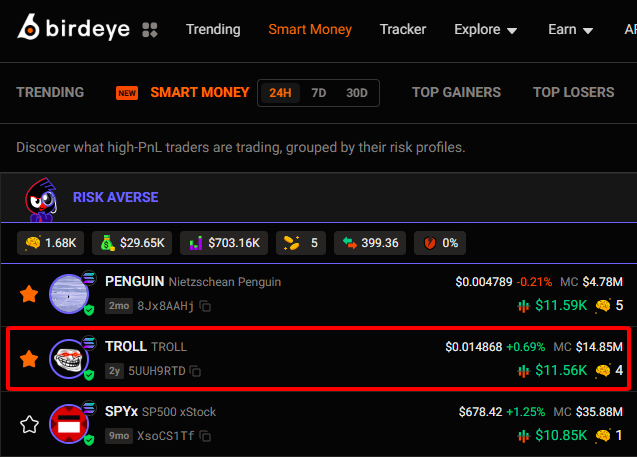Click the verified shield on TROLL logo
637x457 pixels.
(x=89, y=375)
